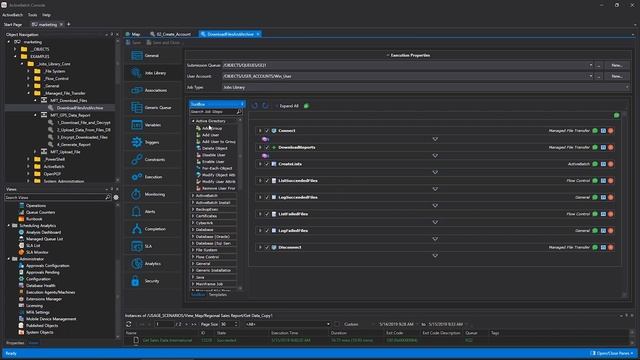
Task: Switch to the 02_Create_Account tab
Action: click(171, 34)
